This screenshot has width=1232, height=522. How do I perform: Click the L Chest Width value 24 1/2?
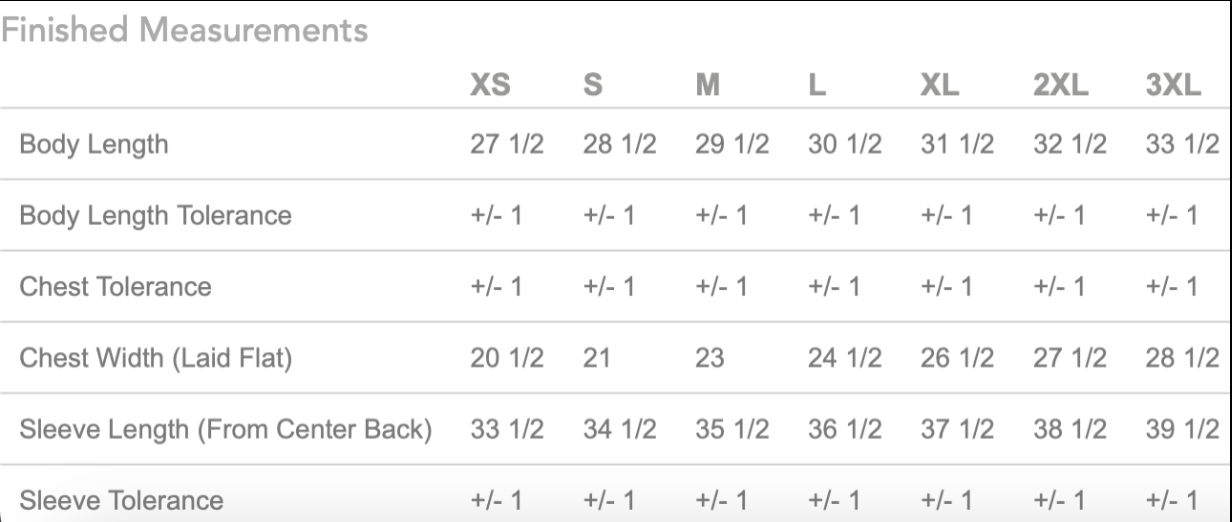click(845, 358)
